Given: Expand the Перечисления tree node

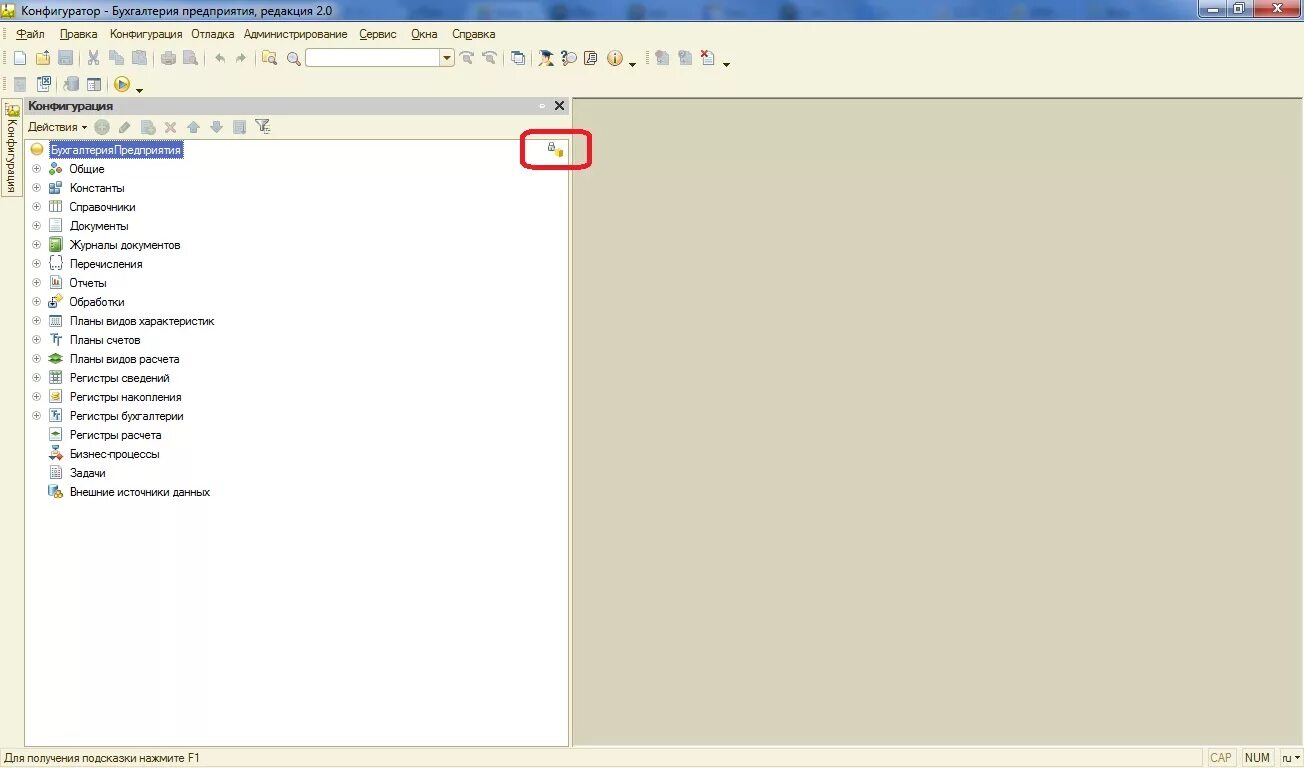Looking at the screenshot, I should point(37,264).
